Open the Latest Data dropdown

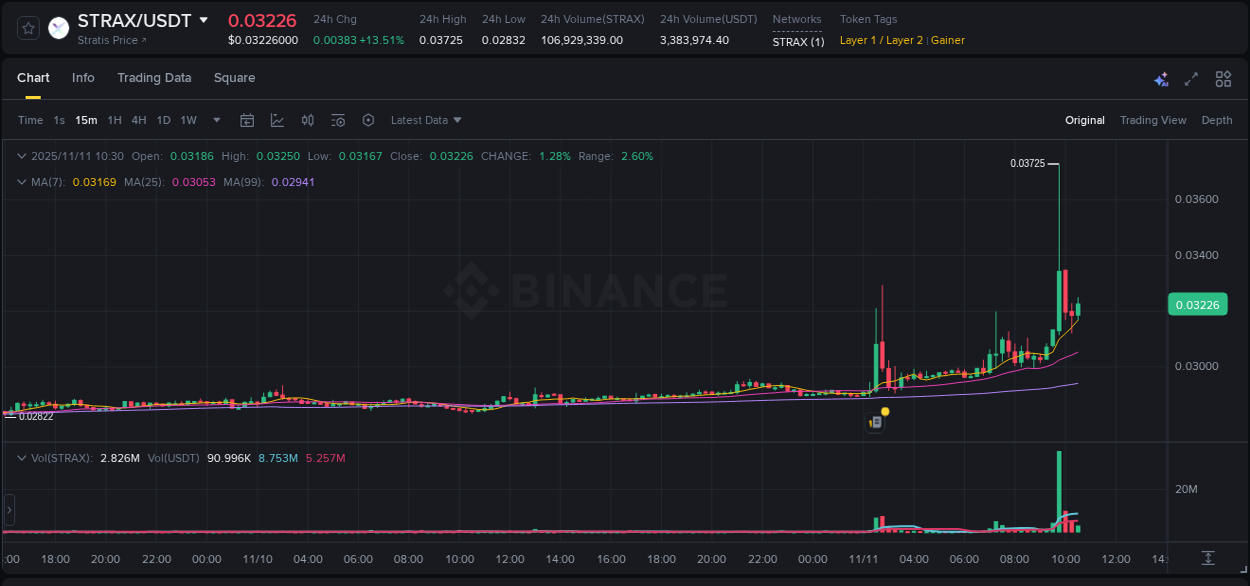point(426,120)
